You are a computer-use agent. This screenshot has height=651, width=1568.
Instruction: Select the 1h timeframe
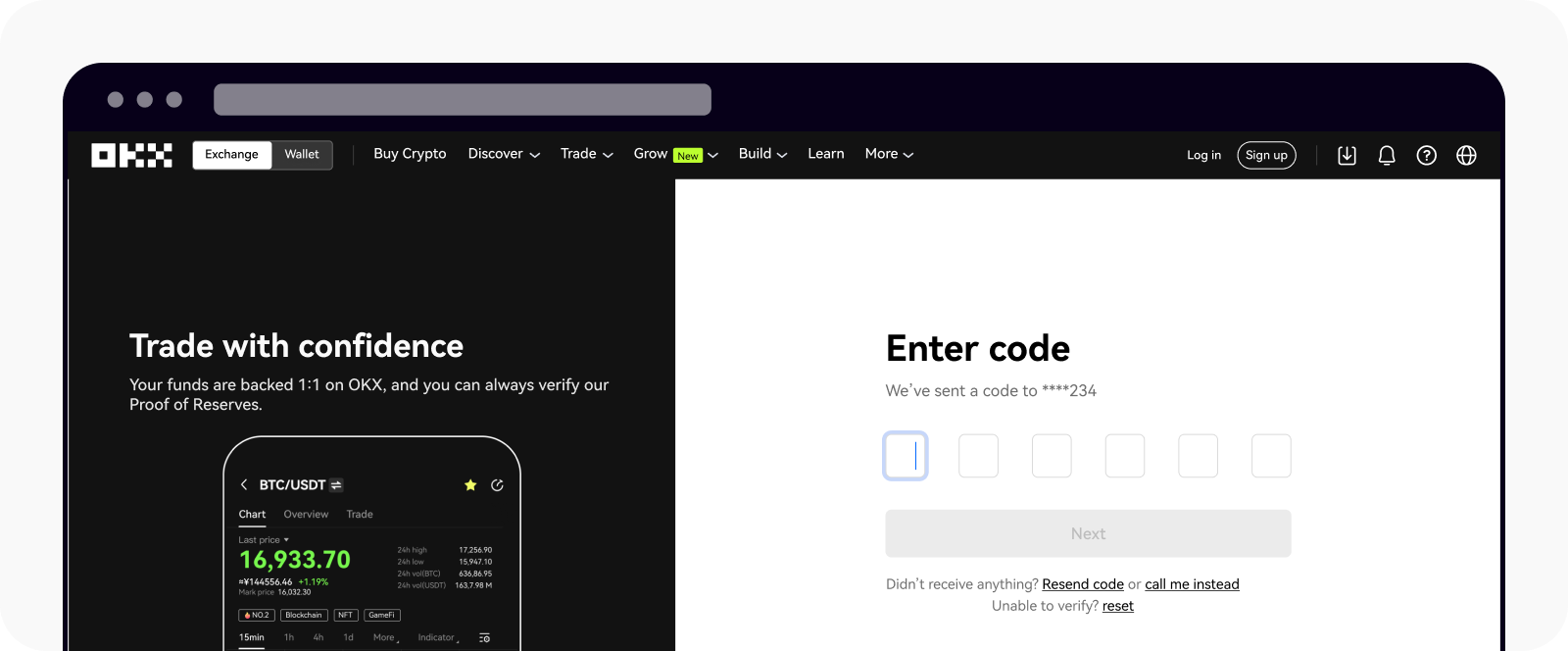289,637
